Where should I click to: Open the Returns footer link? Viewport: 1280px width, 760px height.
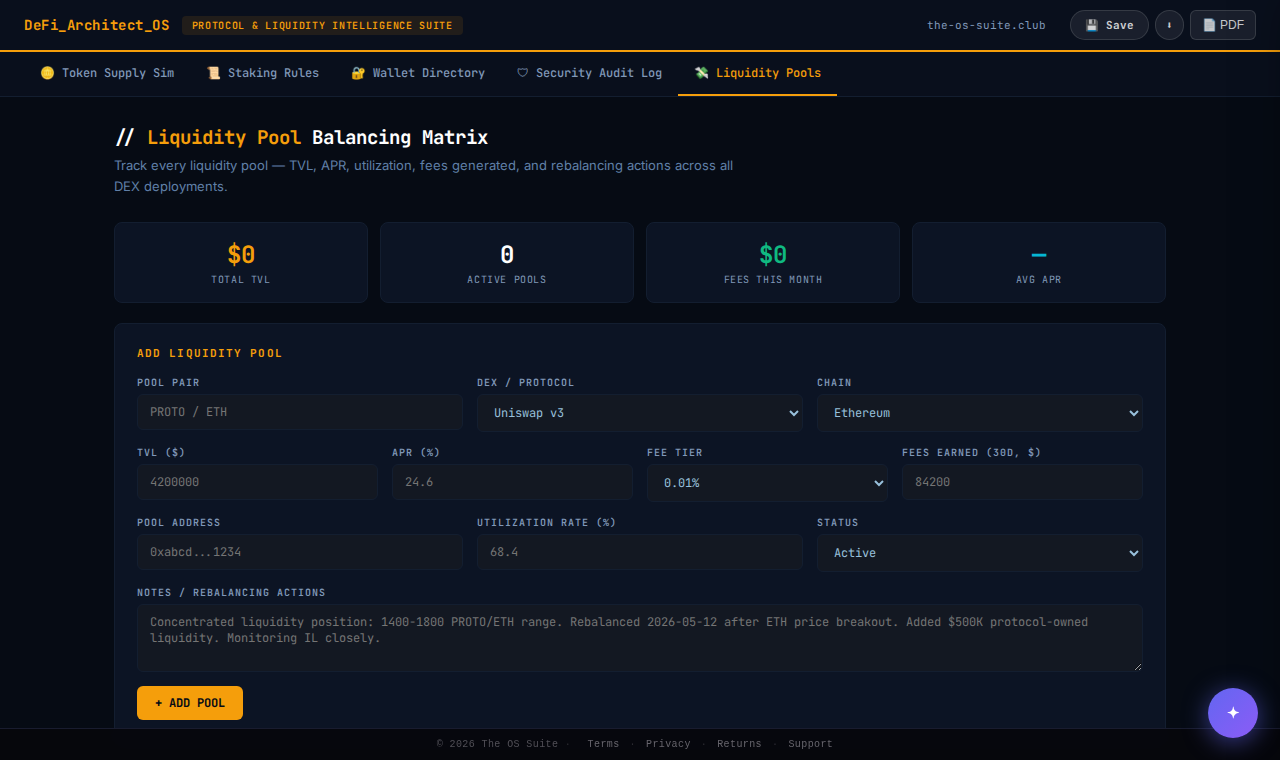[x=739, y=744]
